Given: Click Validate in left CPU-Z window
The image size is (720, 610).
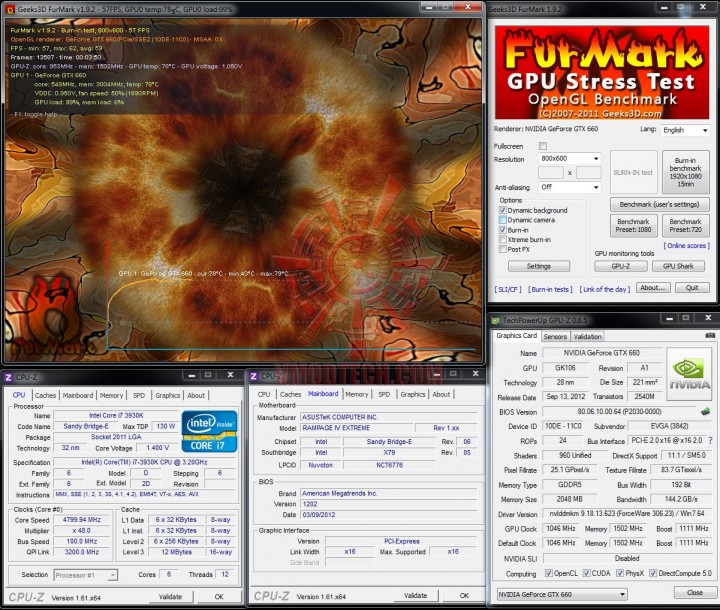Looking at the screenshot, I should point(170,597).
